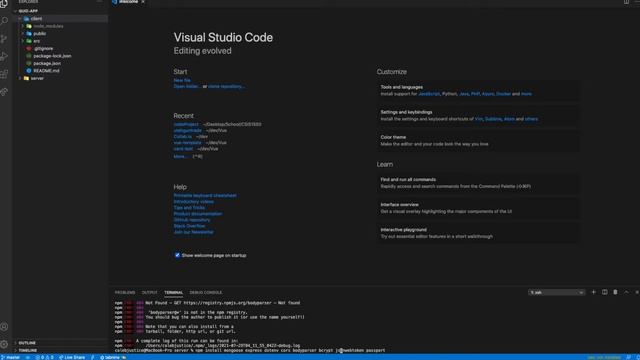This screenshot has height=360, width=640.
Task: Open the Introductory videos link
Action: click(193, 202)
